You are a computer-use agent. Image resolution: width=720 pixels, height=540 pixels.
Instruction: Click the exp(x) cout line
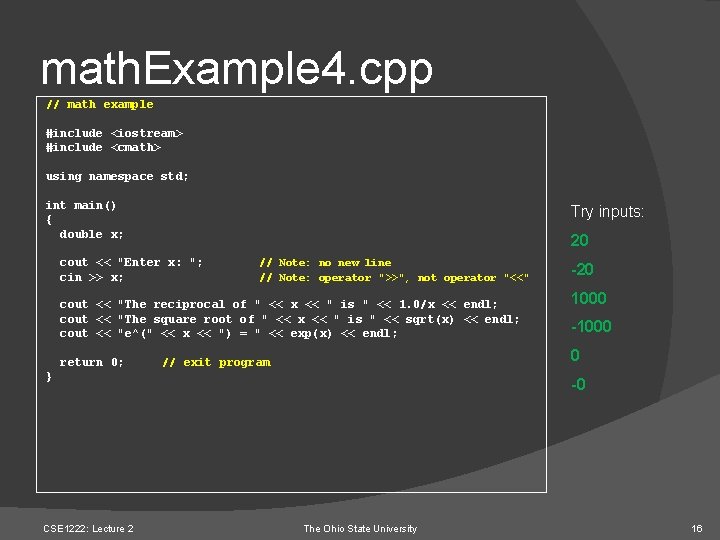pyautogui.click(x=228, y=333)
